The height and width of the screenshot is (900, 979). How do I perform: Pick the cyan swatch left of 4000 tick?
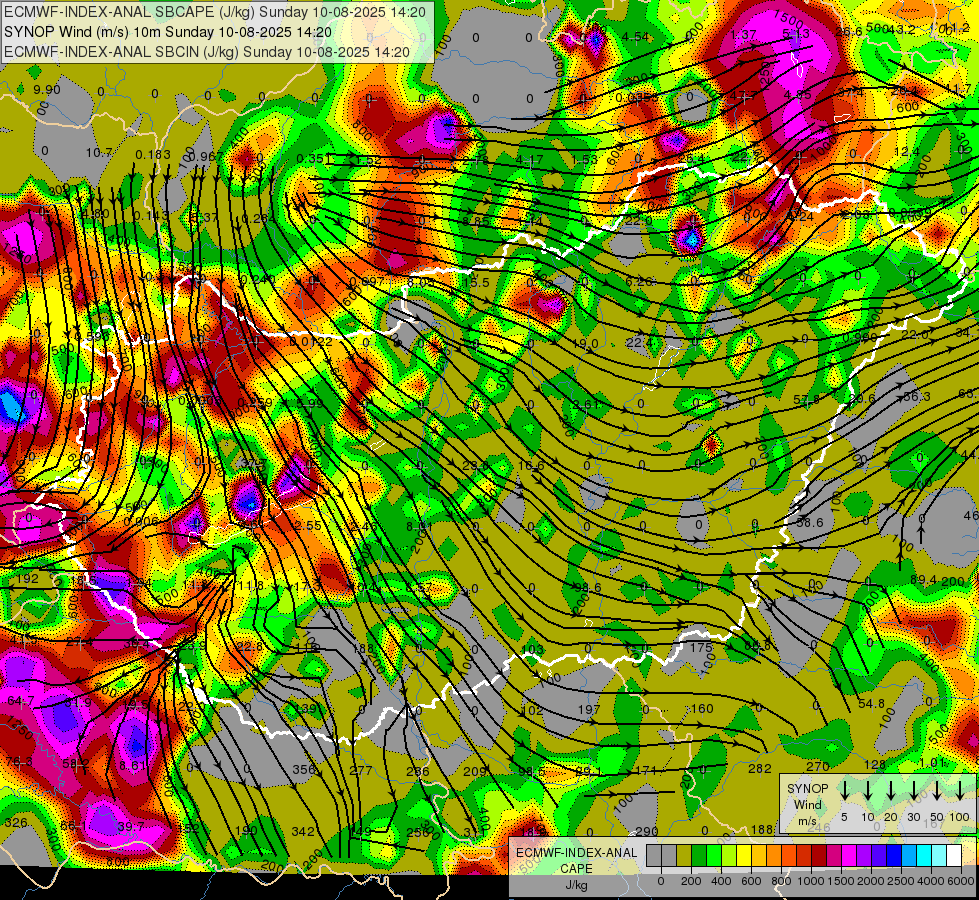(923, 856)
